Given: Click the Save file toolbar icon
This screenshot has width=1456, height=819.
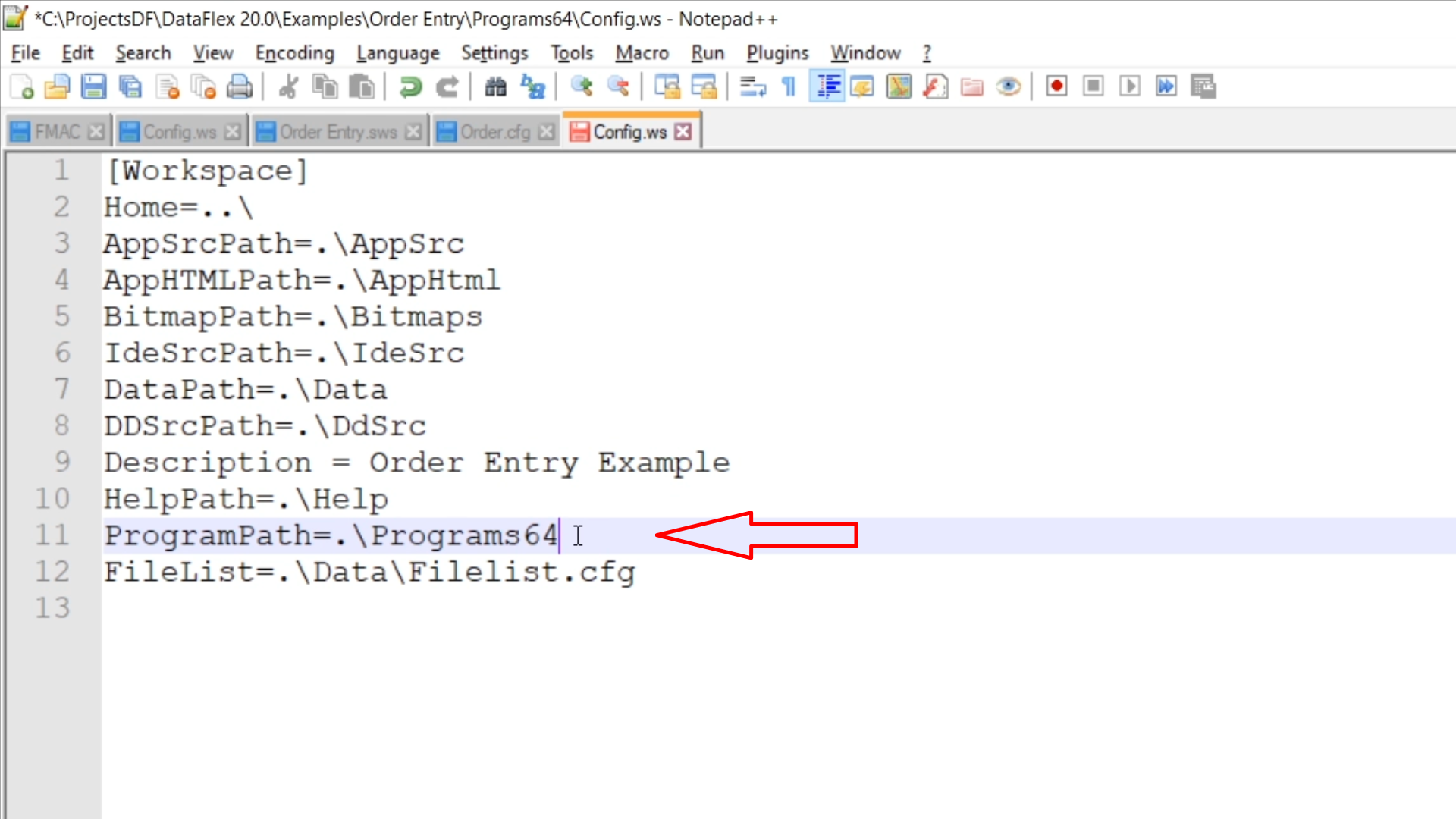Looking at the screenshot, I should pyautogui.click(x=93, y=86).
